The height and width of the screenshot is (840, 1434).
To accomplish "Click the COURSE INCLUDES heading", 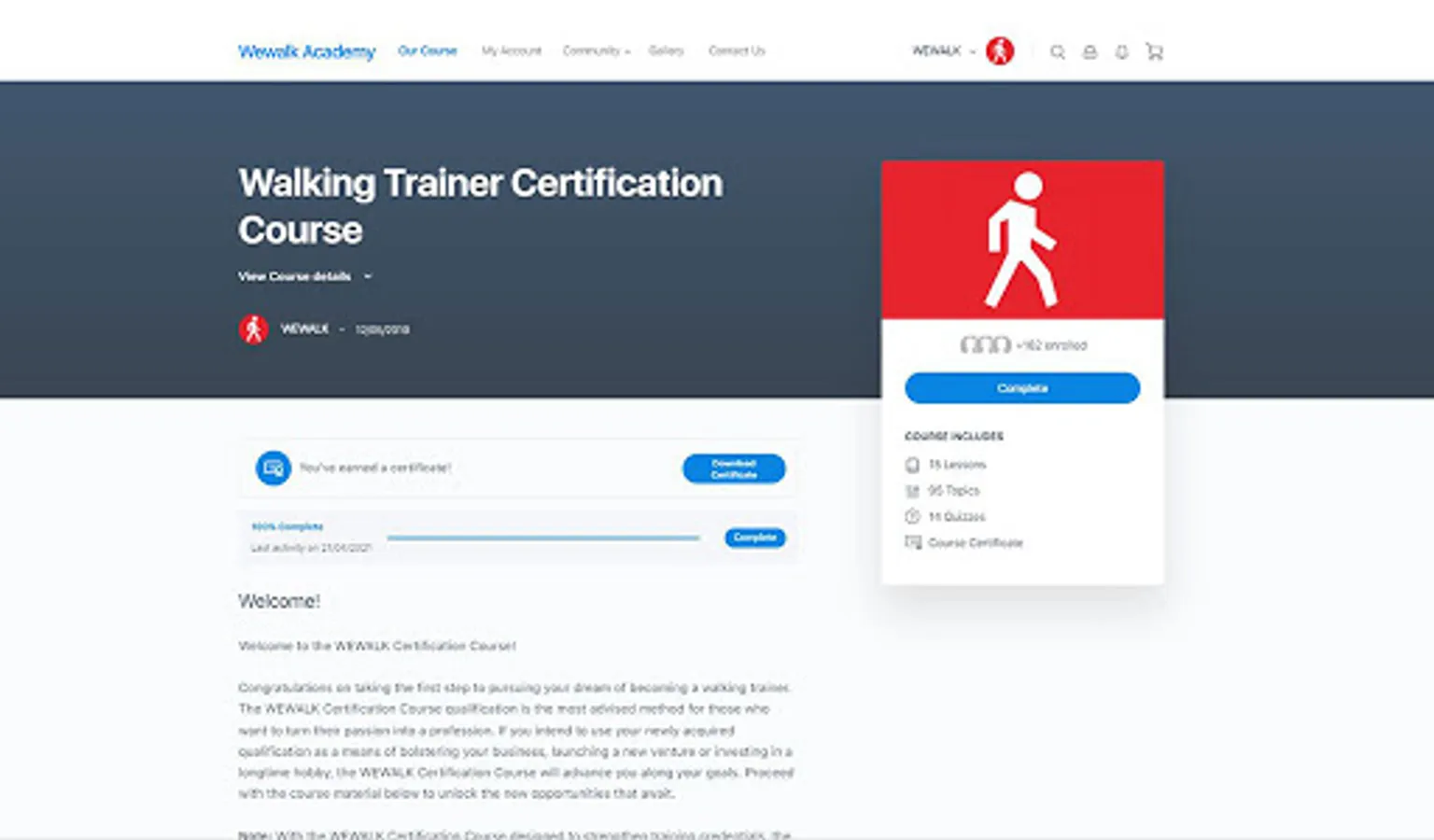I will point(954,436).
